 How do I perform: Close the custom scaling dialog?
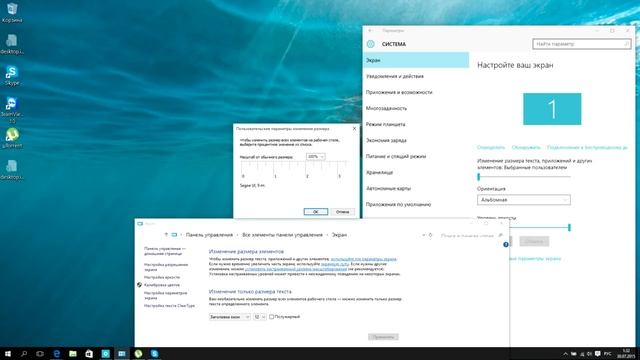(354, 129)
